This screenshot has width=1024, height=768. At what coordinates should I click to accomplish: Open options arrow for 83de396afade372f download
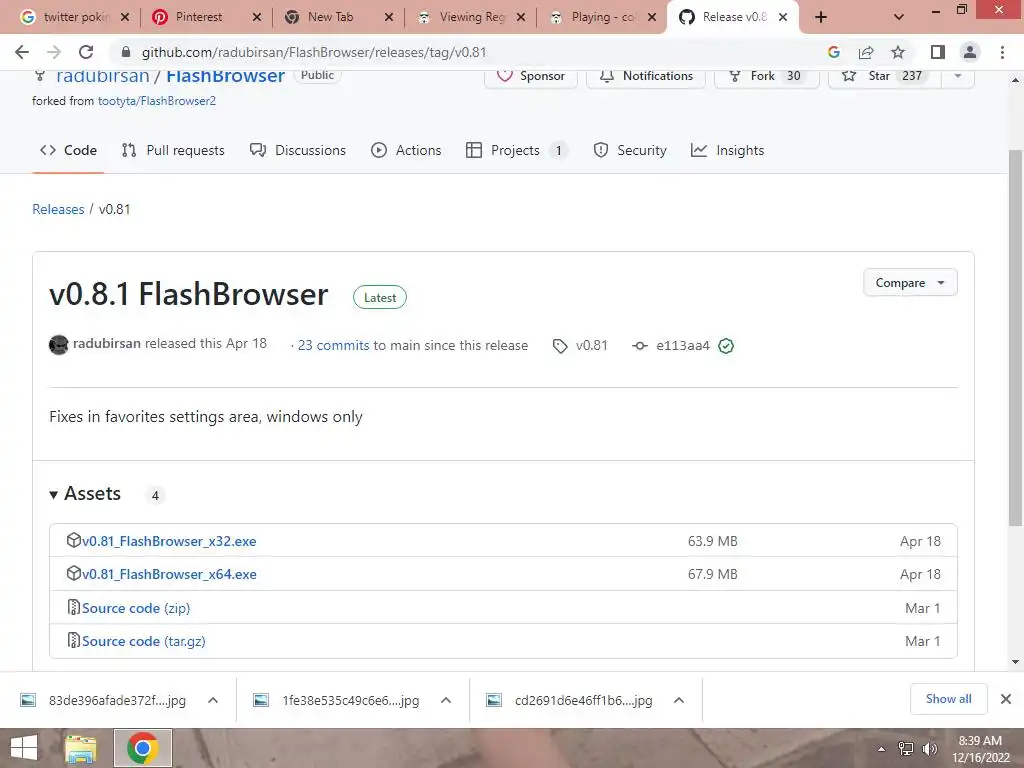click(212, 701)
